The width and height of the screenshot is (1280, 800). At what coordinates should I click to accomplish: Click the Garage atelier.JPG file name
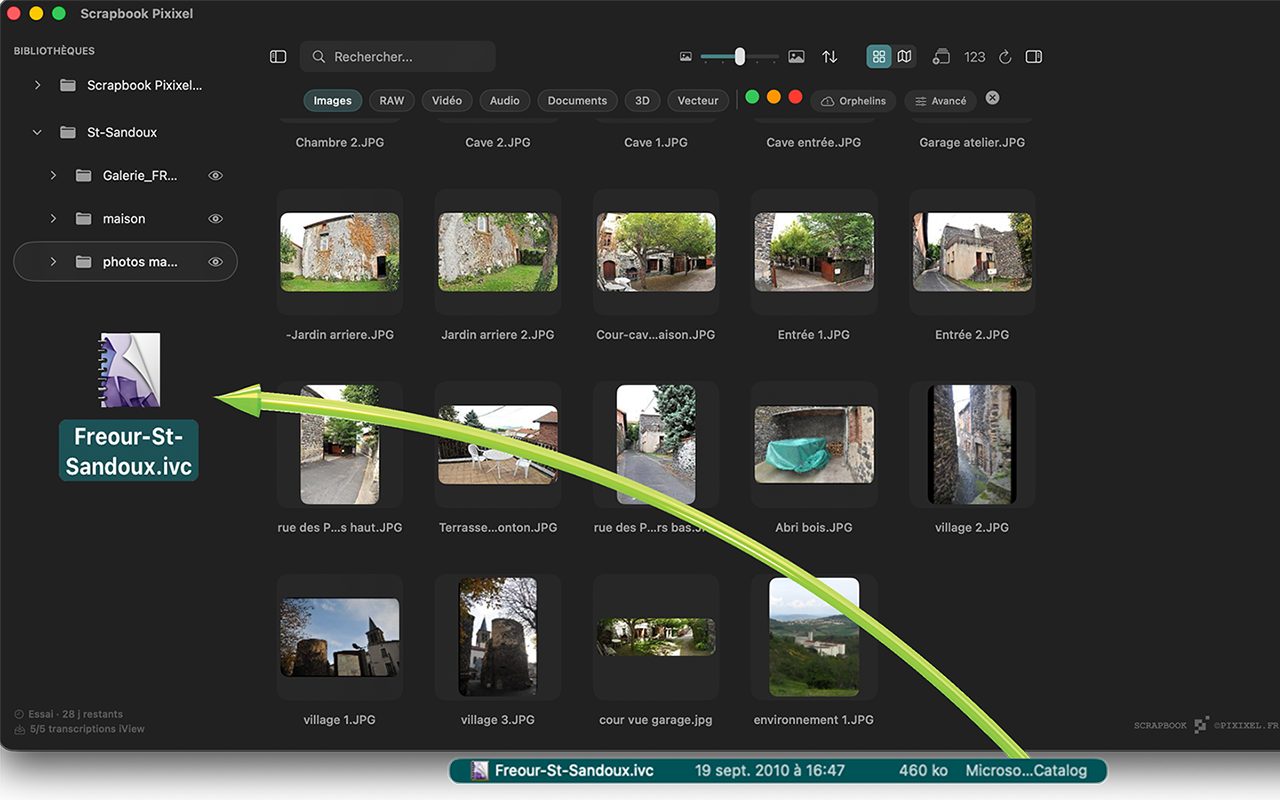pos(972,142)
